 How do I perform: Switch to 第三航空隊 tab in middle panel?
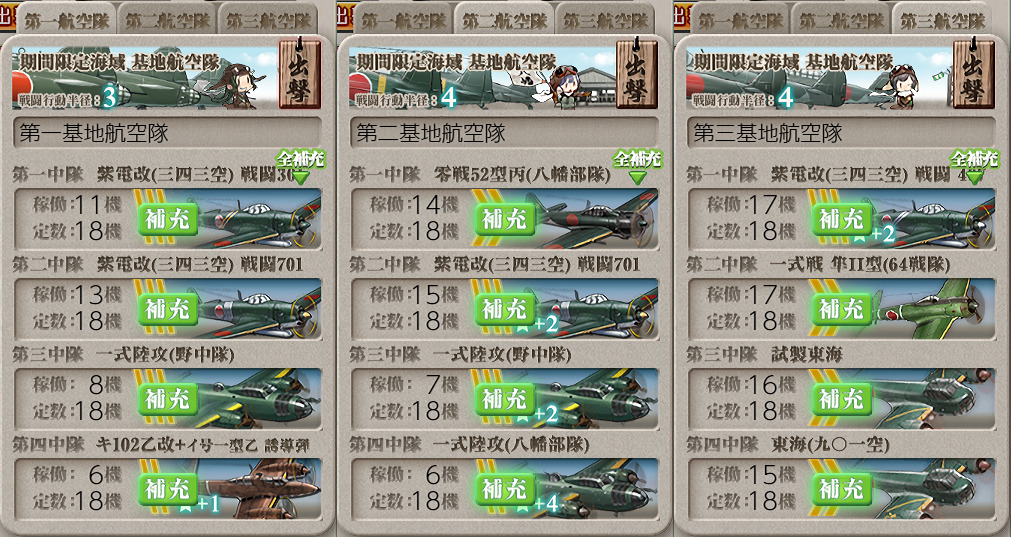tap(605, 20)
